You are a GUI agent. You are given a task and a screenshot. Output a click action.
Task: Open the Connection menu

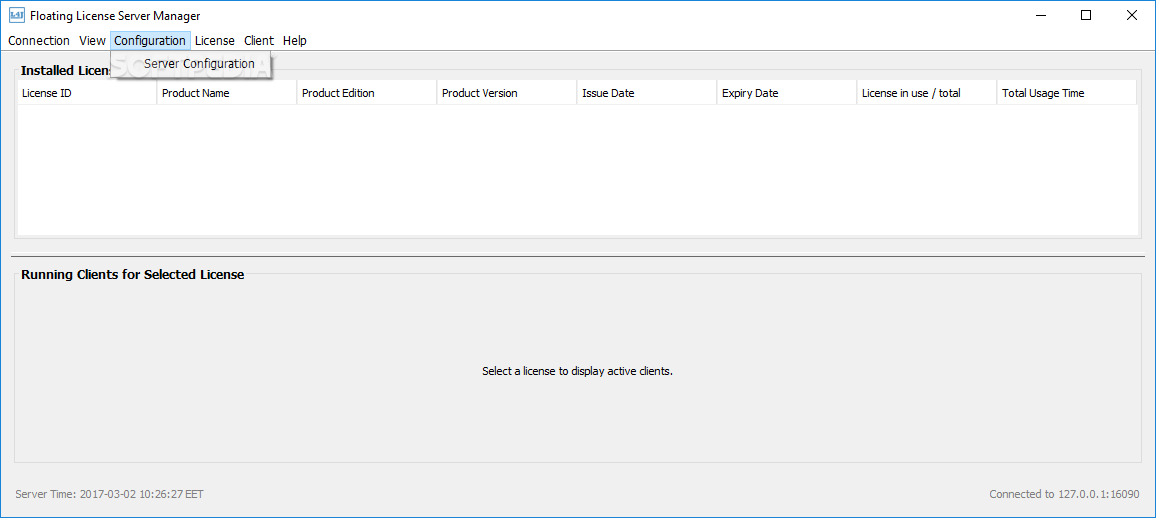(x=39, y=41)
